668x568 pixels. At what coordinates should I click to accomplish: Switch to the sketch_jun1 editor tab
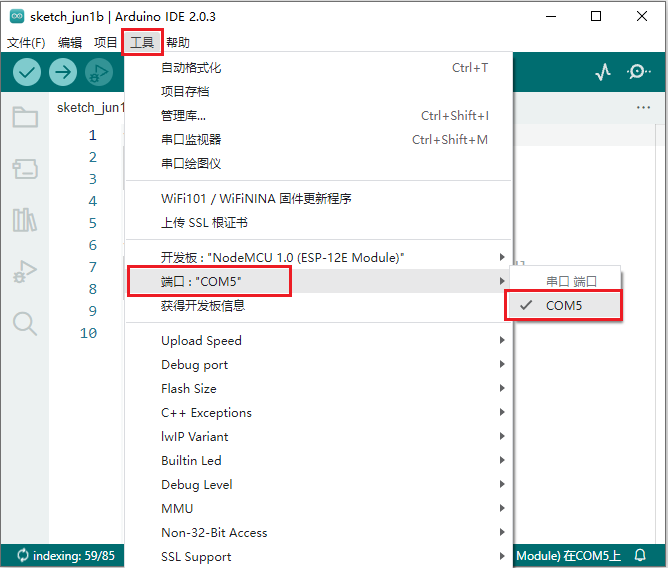pos(90,108)
